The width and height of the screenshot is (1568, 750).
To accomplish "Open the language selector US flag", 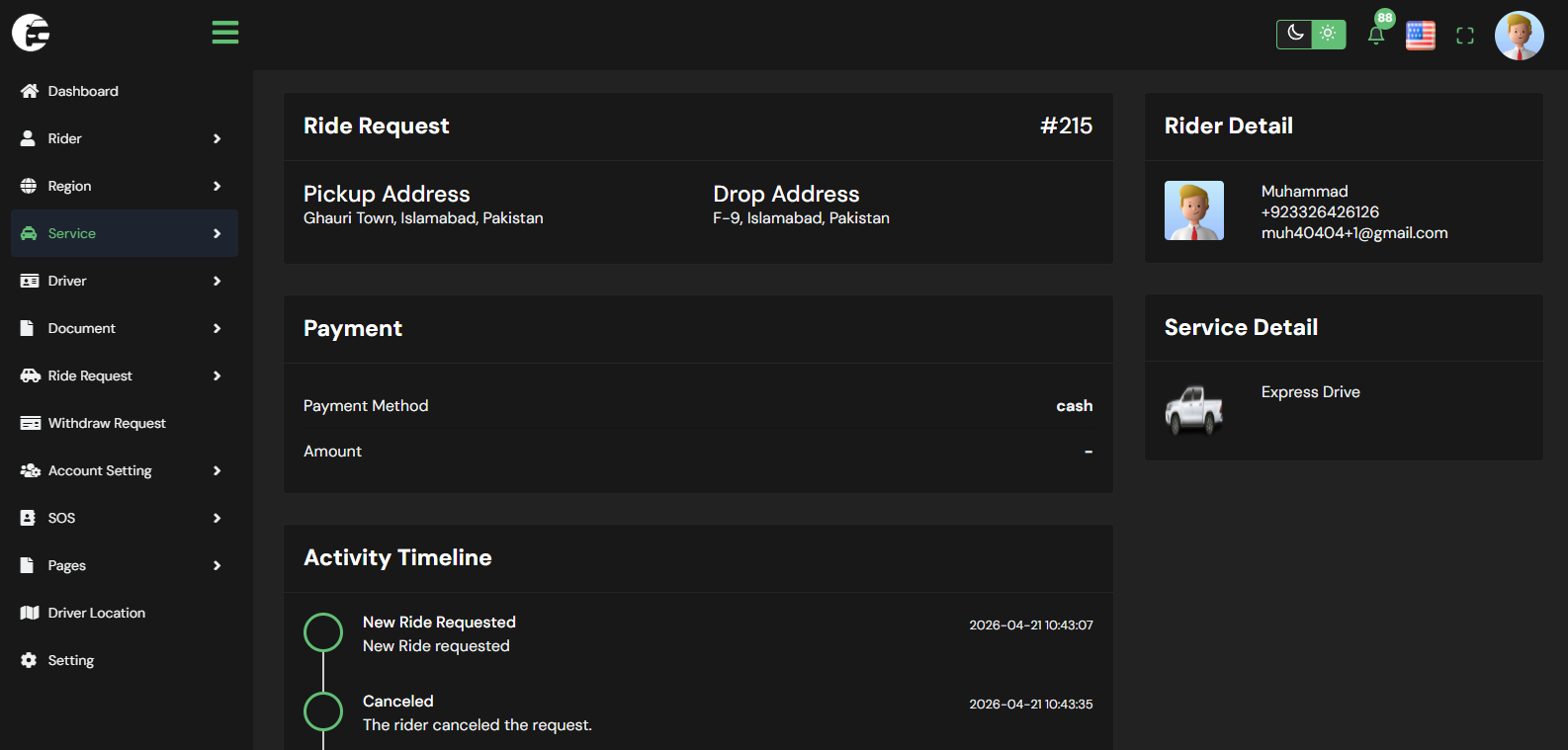I will click(1421, 36).
